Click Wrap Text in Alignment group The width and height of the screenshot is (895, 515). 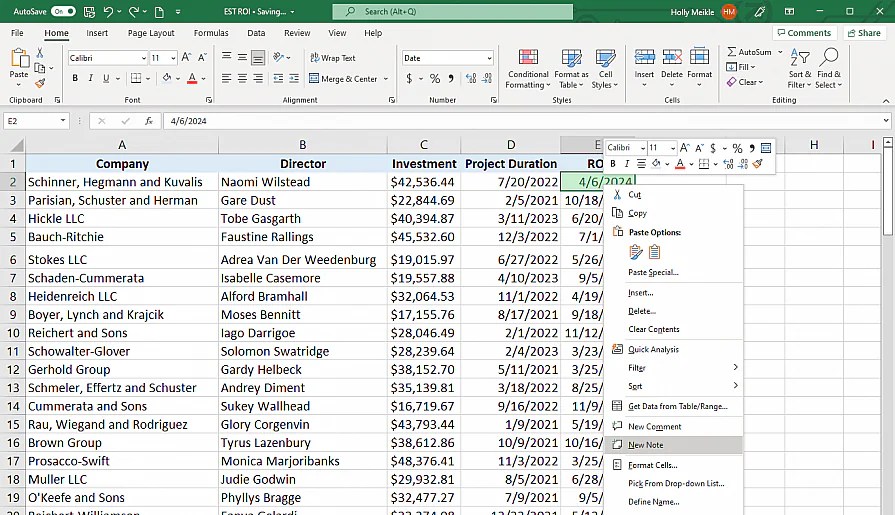[x=333, y=58]
